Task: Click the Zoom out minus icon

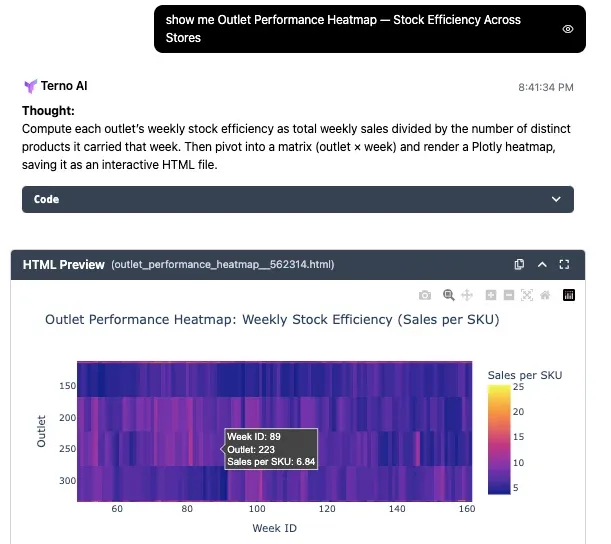Action: click(509, 295)
